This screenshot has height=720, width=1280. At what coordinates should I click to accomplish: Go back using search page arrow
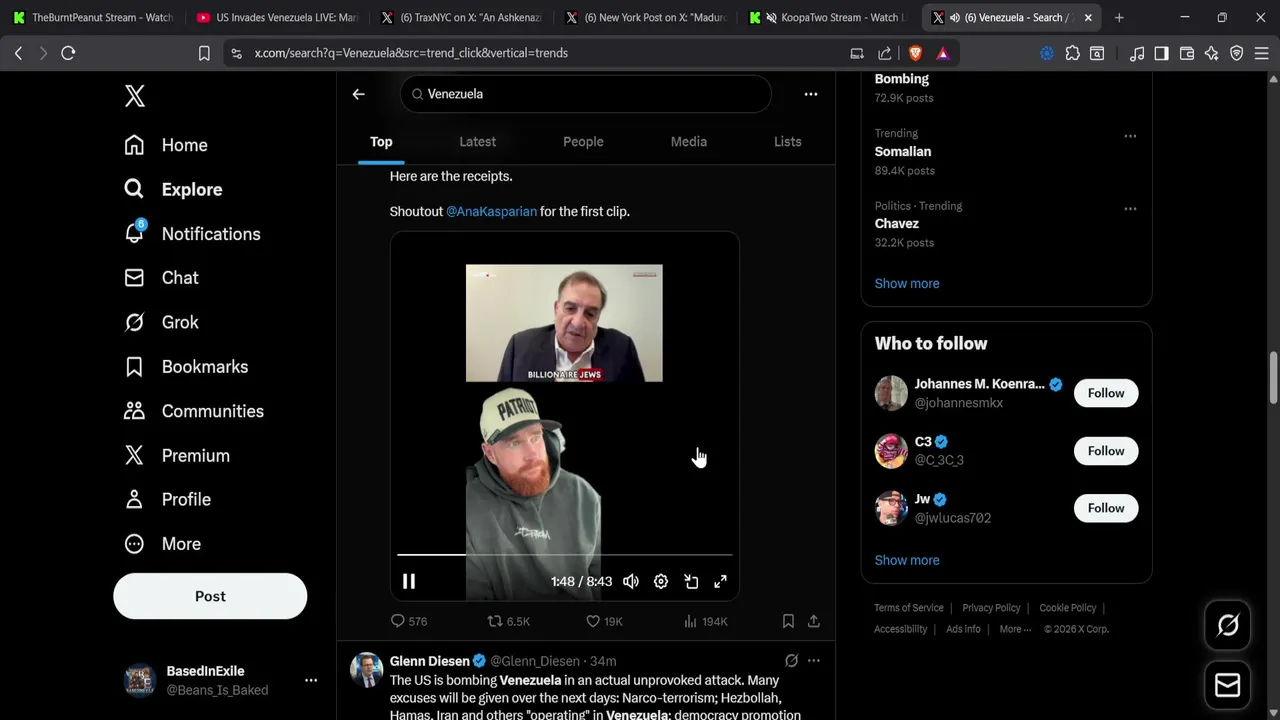click(359, 94)
